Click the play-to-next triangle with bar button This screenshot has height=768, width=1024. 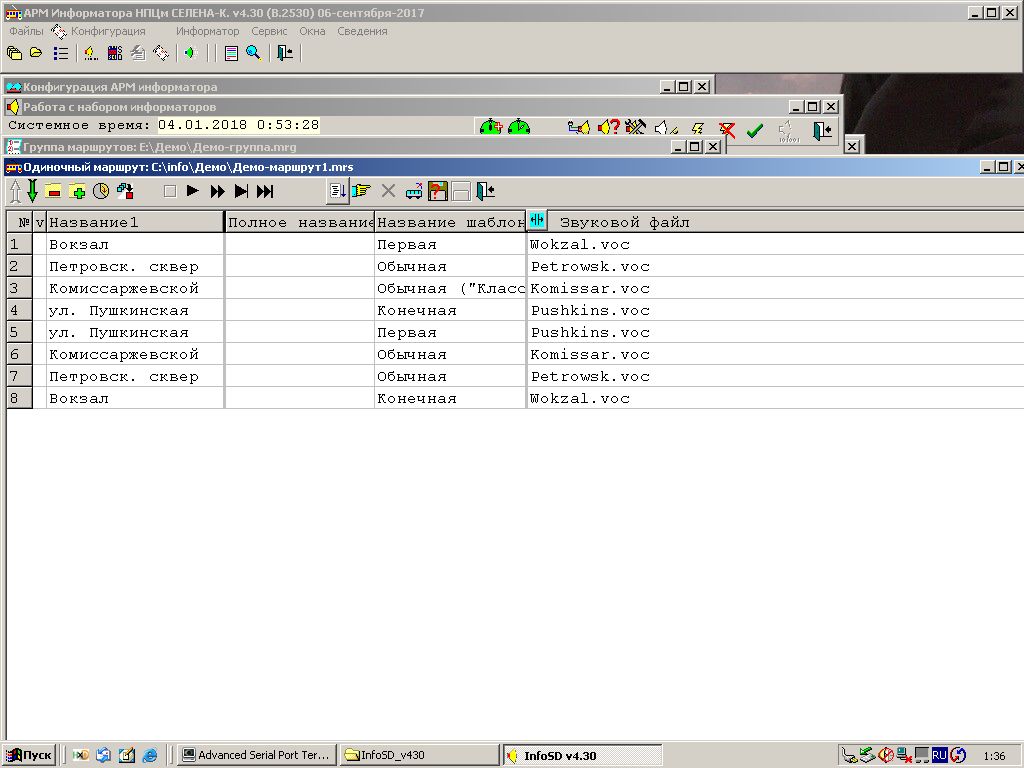(241, 191)
